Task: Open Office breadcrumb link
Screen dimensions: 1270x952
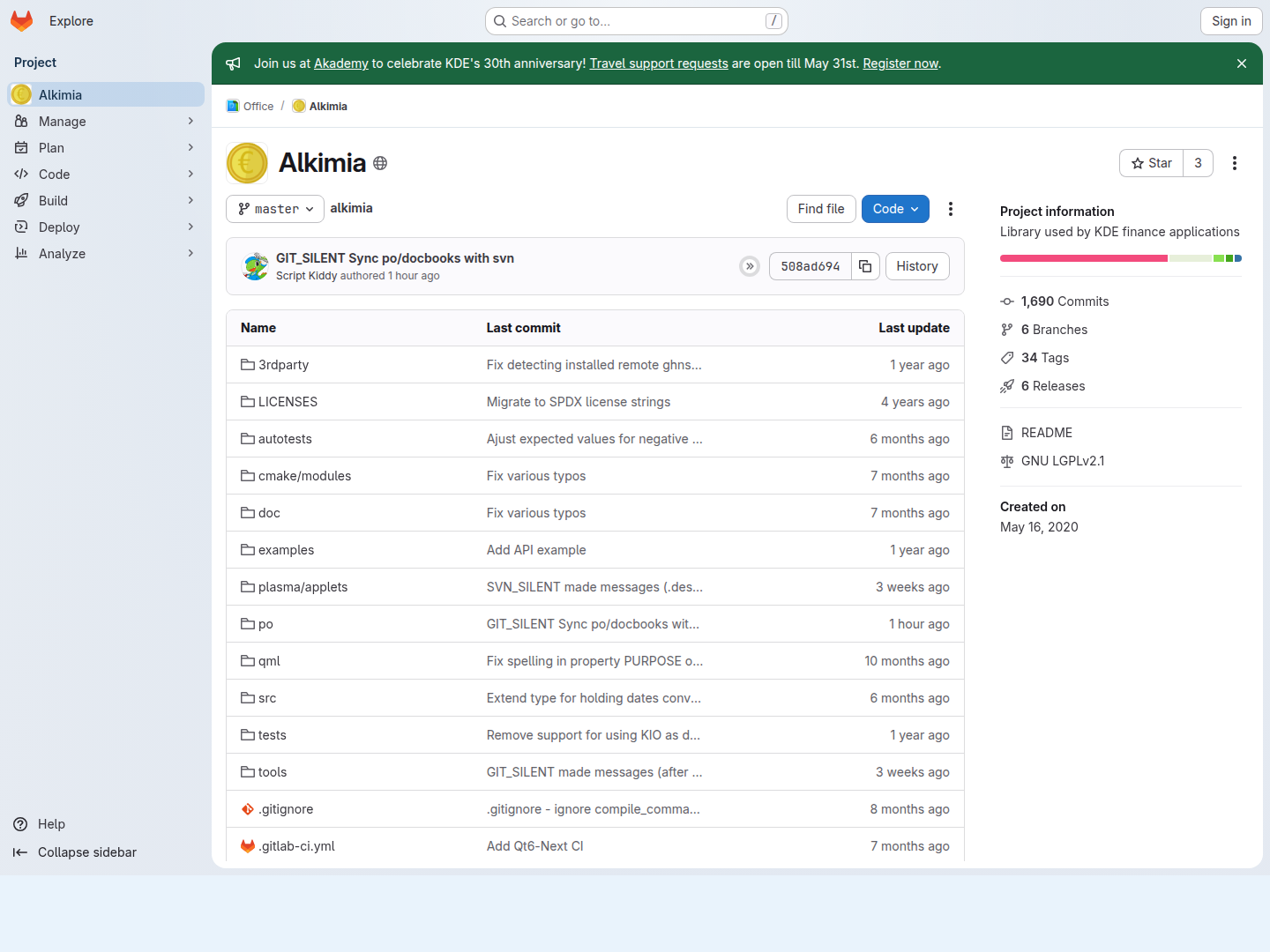Action: [x=258, y=106]
